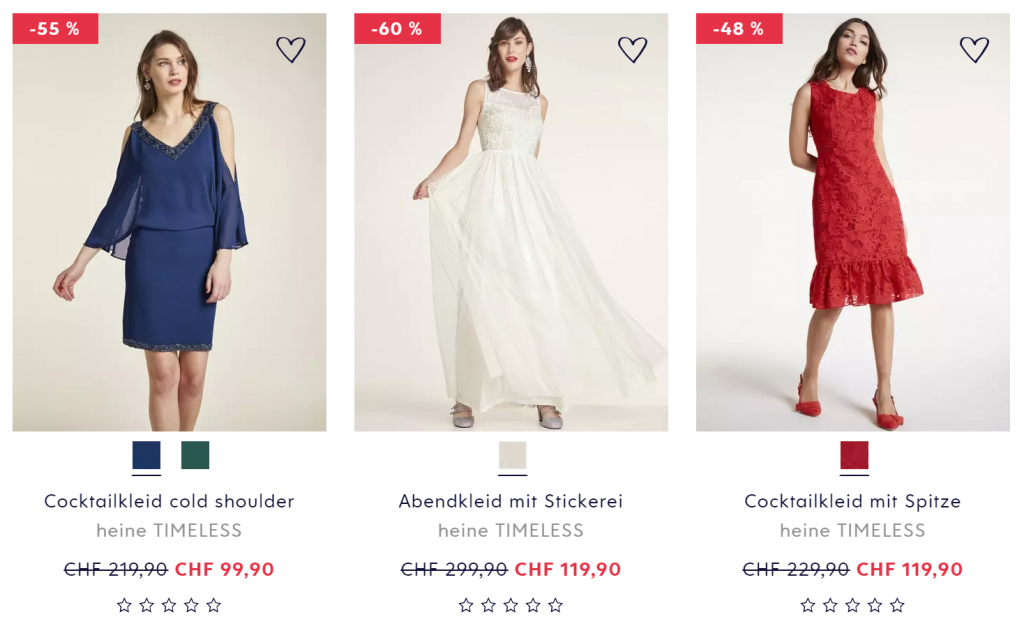1024x642 pixels.
Task: Click the star rating under Cocktailkleid mit Spitze
Action: click(x=853, y=605)
